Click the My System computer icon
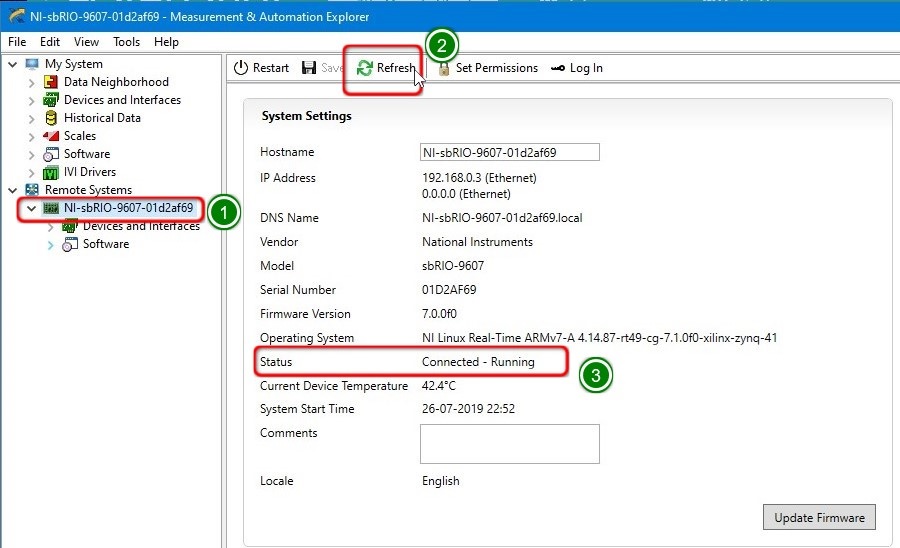Viewport: 900px width, 548px height. coord(32,64)
